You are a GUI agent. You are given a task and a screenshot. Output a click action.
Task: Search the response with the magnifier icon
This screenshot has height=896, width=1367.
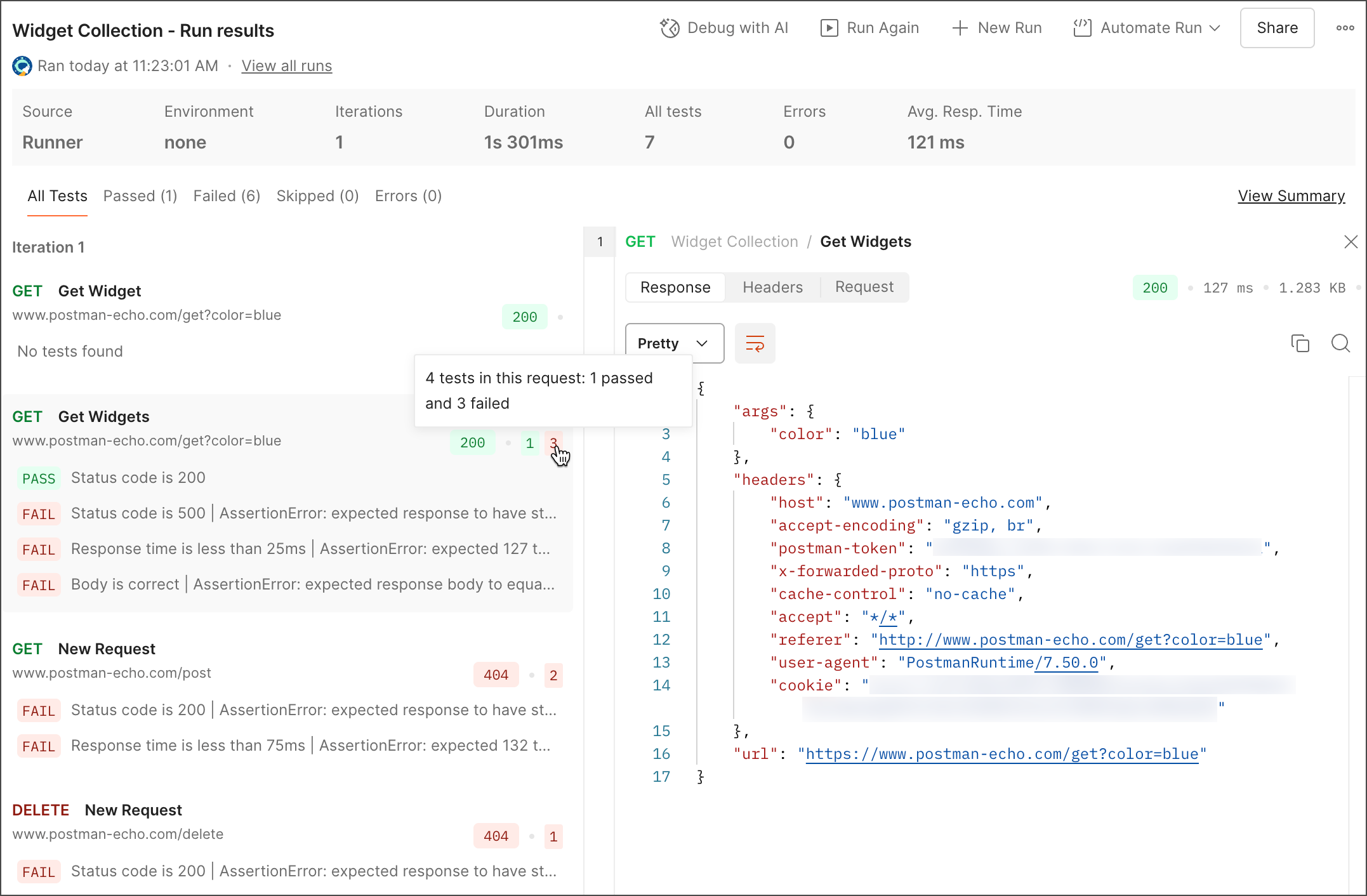(1340, 343)
